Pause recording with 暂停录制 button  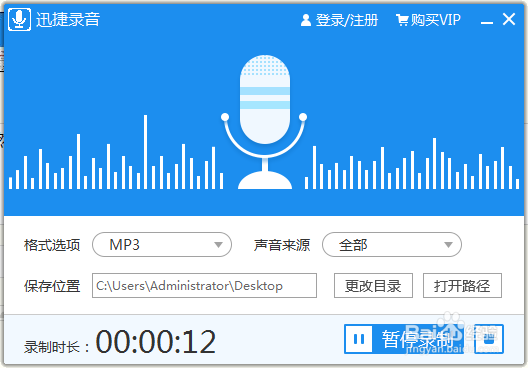(404, 339)
